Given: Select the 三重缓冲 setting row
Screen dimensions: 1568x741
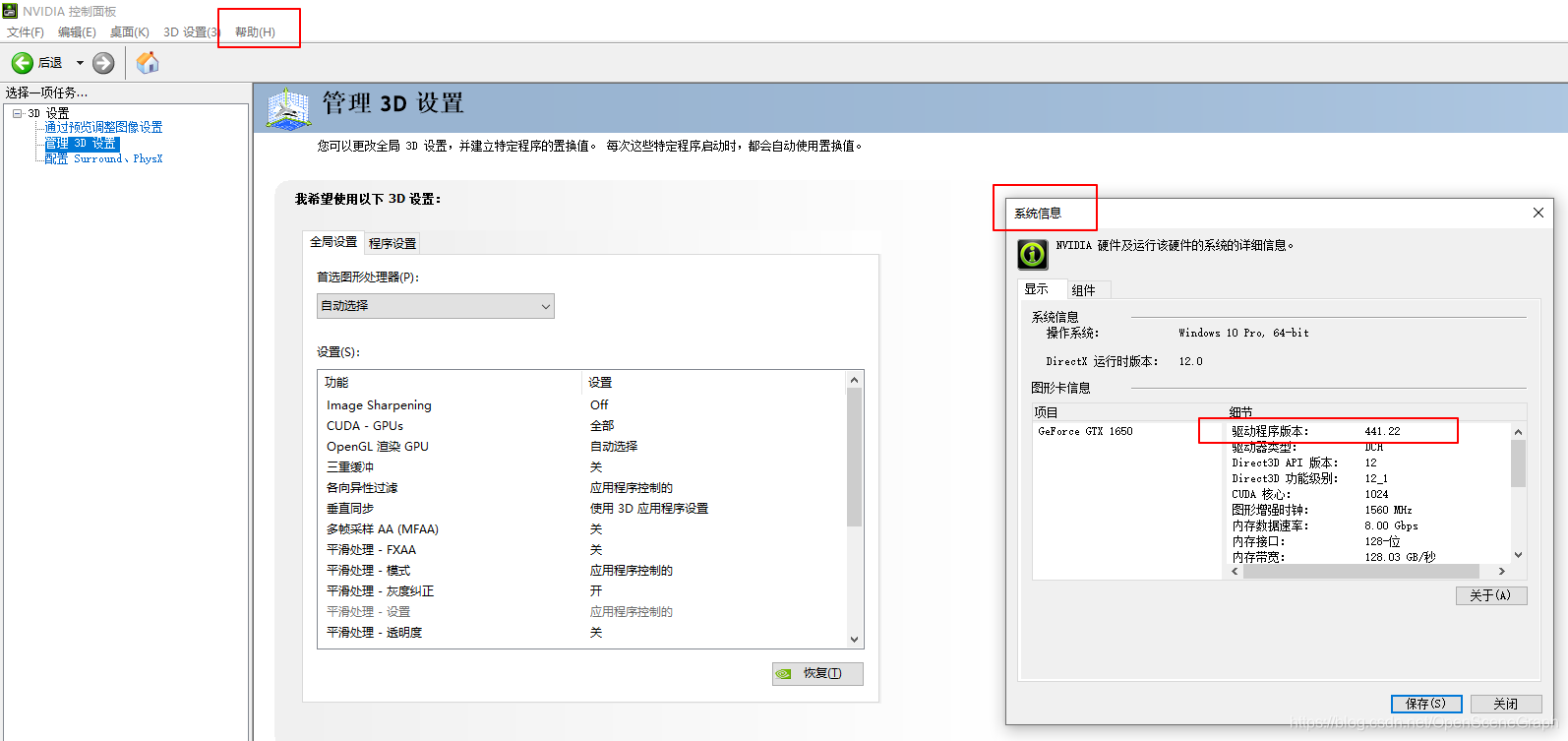Looking at the screenshot, I should pos(581,467).
